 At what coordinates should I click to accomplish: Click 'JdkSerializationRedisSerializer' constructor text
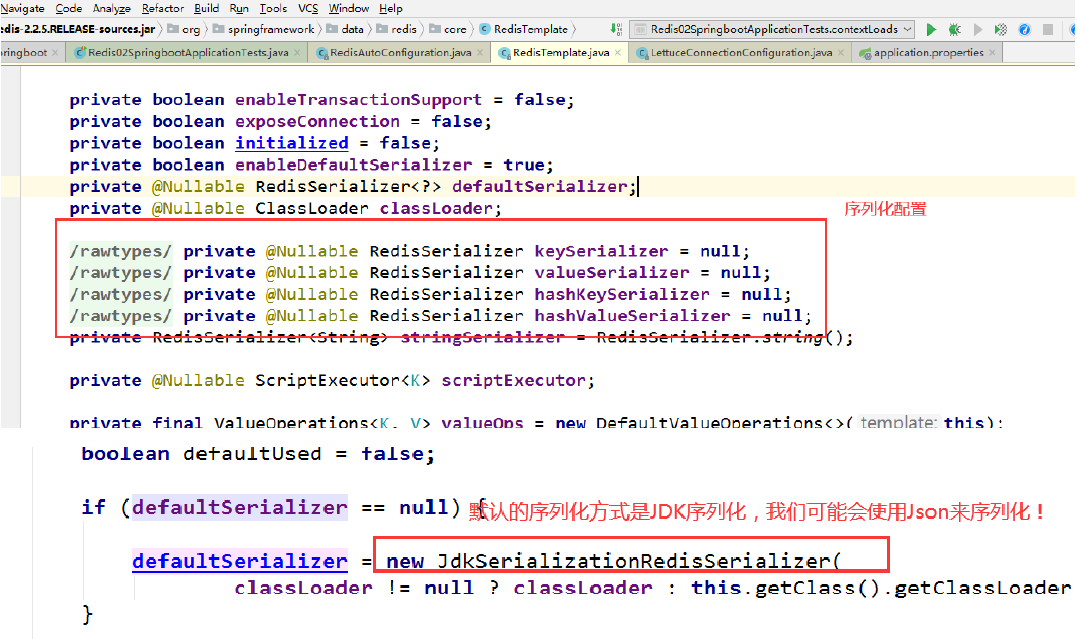(633, 561)
